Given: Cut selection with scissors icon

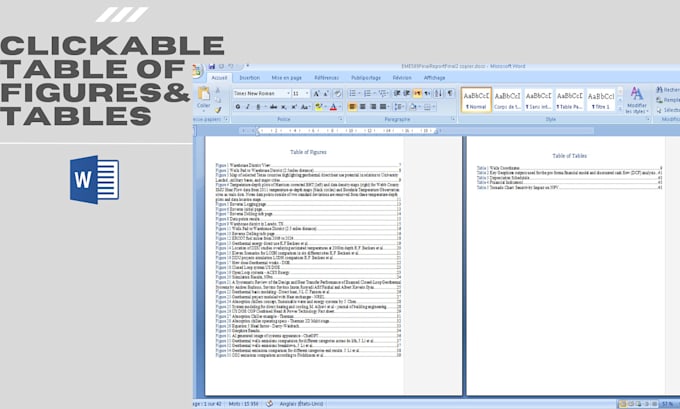Looking at the screenshot, I should click(218, 90).
